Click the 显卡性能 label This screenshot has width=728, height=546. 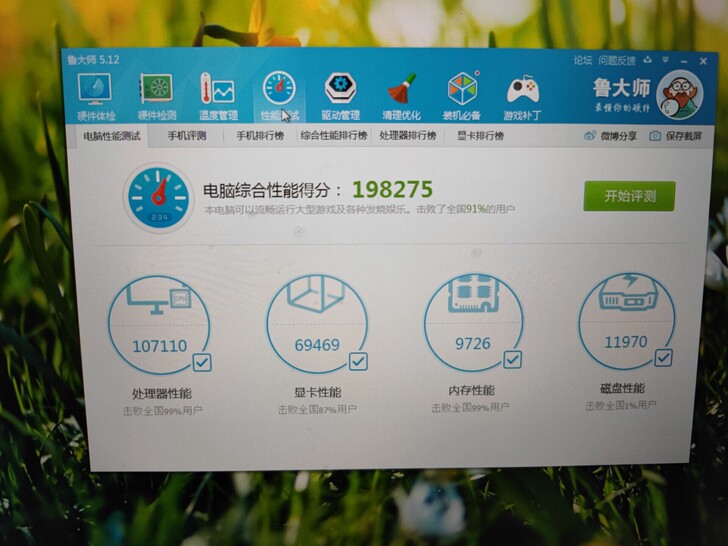(318, 392)
